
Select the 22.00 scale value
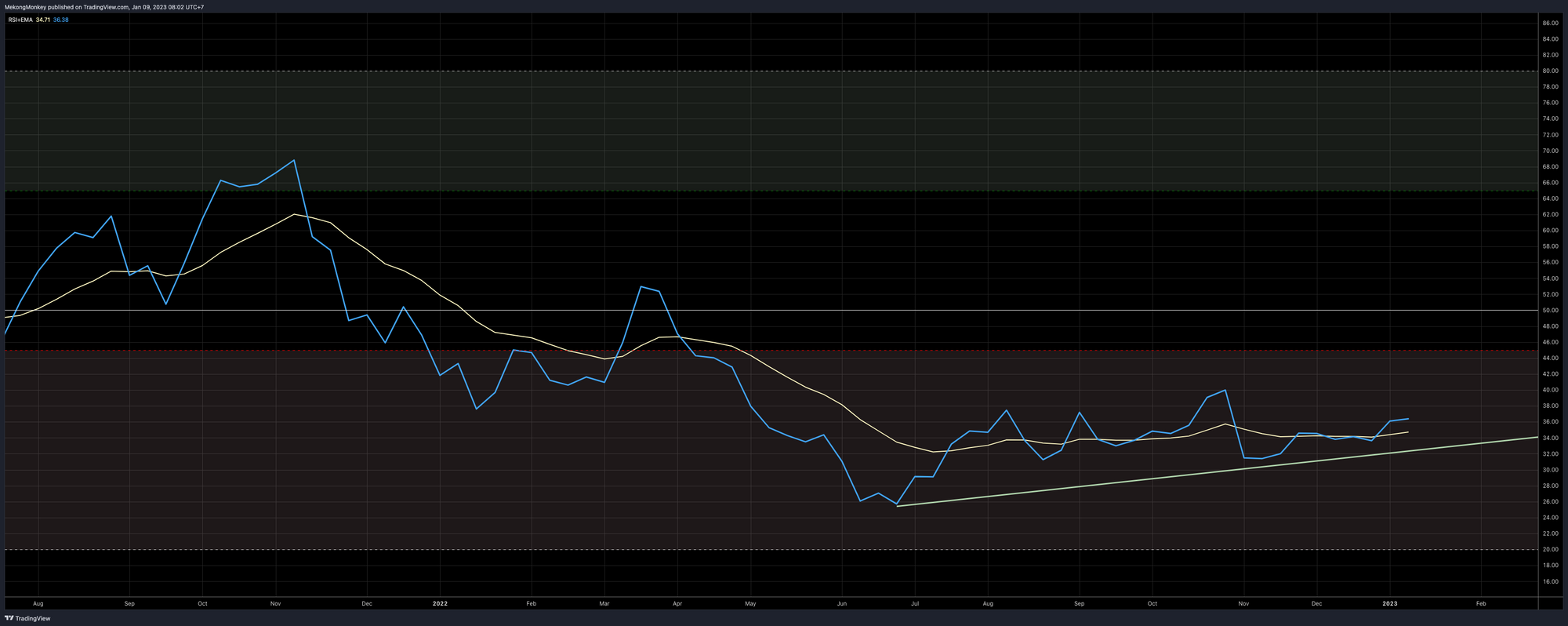(x=1550, y=533)
